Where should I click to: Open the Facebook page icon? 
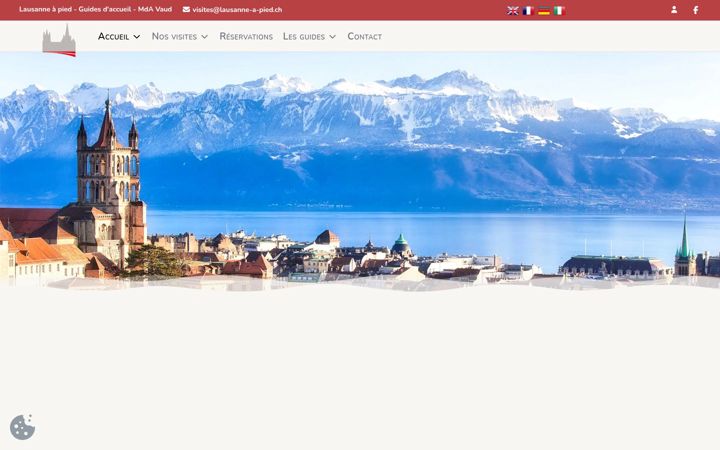[696, 10]
